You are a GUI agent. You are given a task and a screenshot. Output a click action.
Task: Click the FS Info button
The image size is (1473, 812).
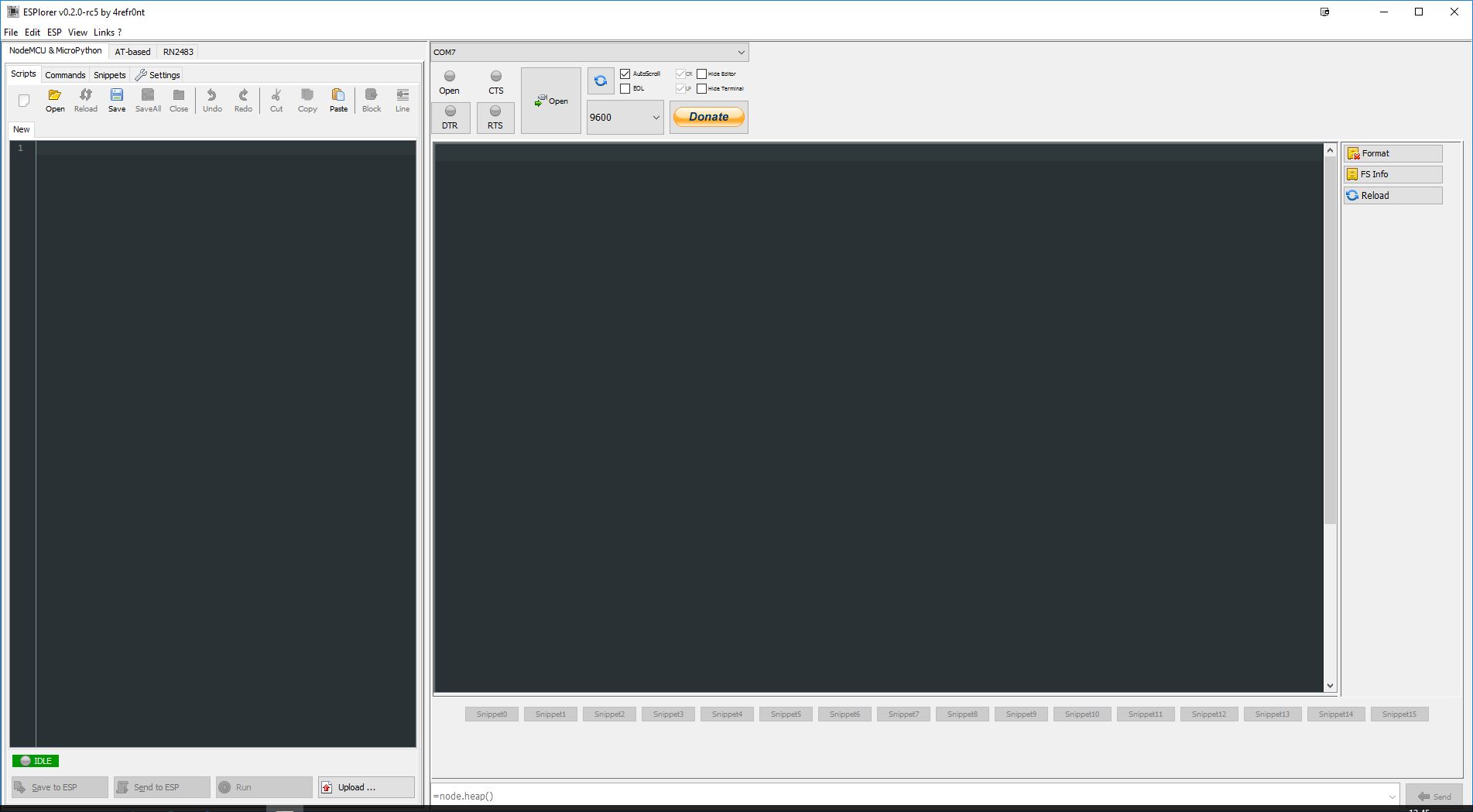point(1392,174)
